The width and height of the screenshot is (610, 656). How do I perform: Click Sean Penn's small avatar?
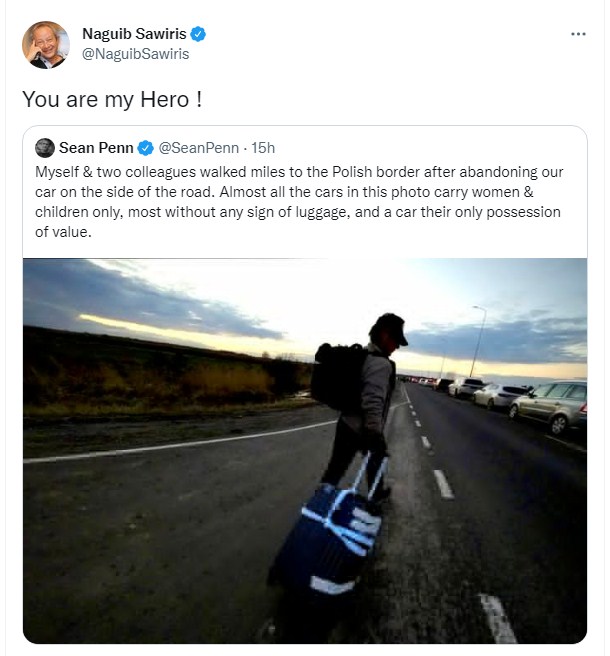pyautogui.click(x=45, y=148)
